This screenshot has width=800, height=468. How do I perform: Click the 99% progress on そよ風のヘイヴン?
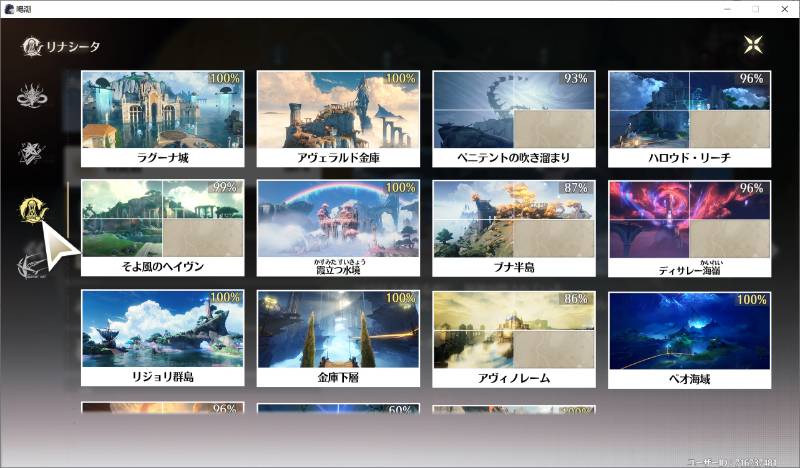[224, 187]
